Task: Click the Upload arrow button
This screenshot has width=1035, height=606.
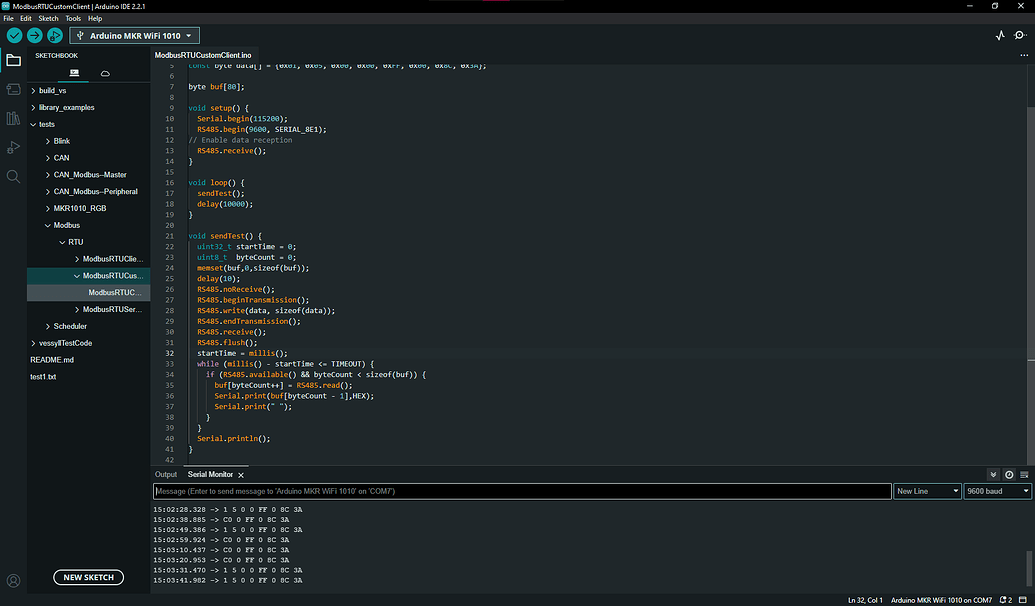Action: 34,35
